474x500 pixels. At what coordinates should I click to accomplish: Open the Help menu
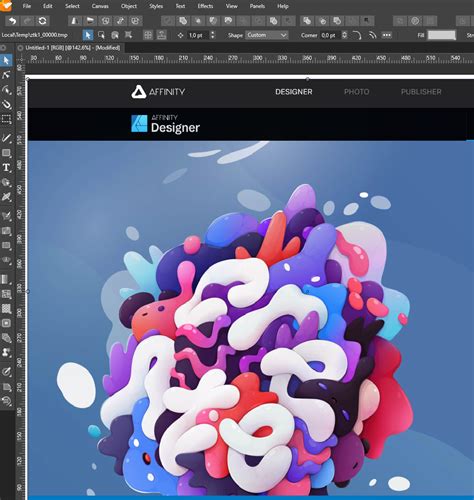click(283, 6)
